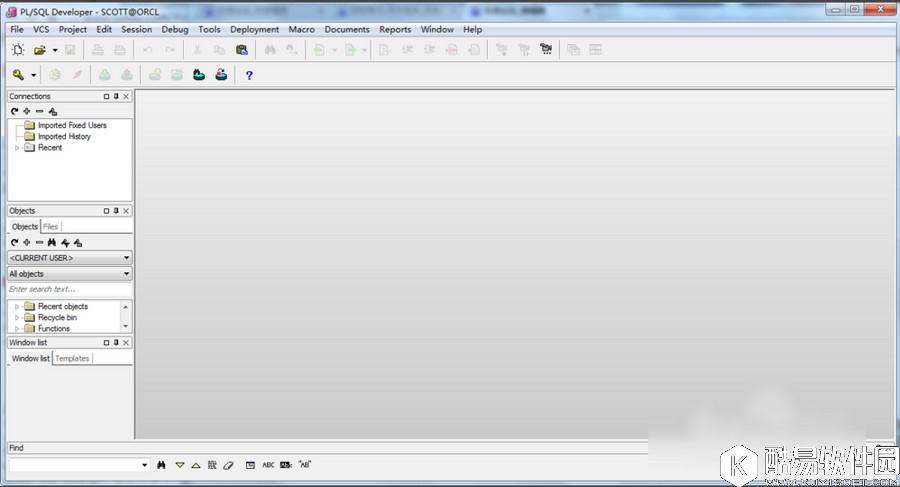900x487 pixels.
Task: Click the New file toolbar icon
Action: [x=18, y=50]
